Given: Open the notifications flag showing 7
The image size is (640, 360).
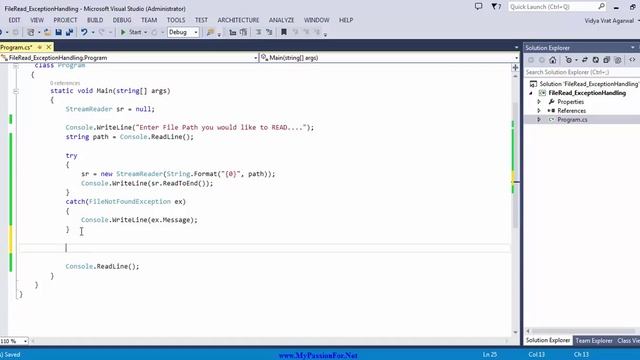Looking at the screenshot, I should [496, 7].
